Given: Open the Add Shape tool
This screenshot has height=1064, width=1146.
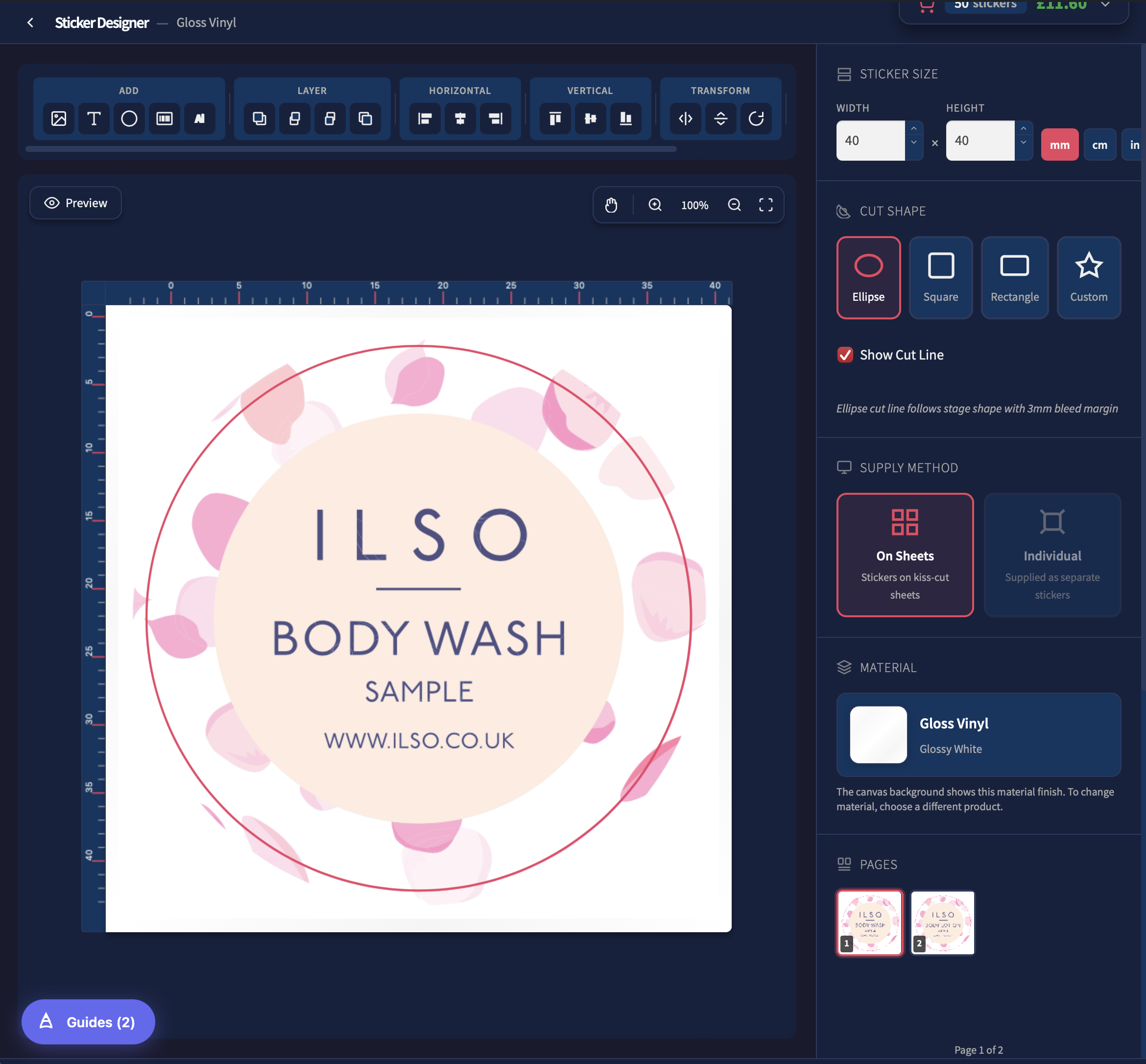Looking at the screenshot, I should point(129,119).
